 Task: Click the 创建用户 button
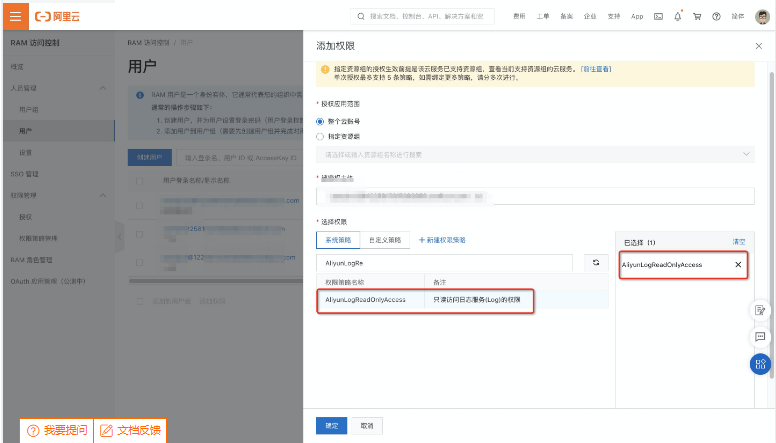(149, 157)
